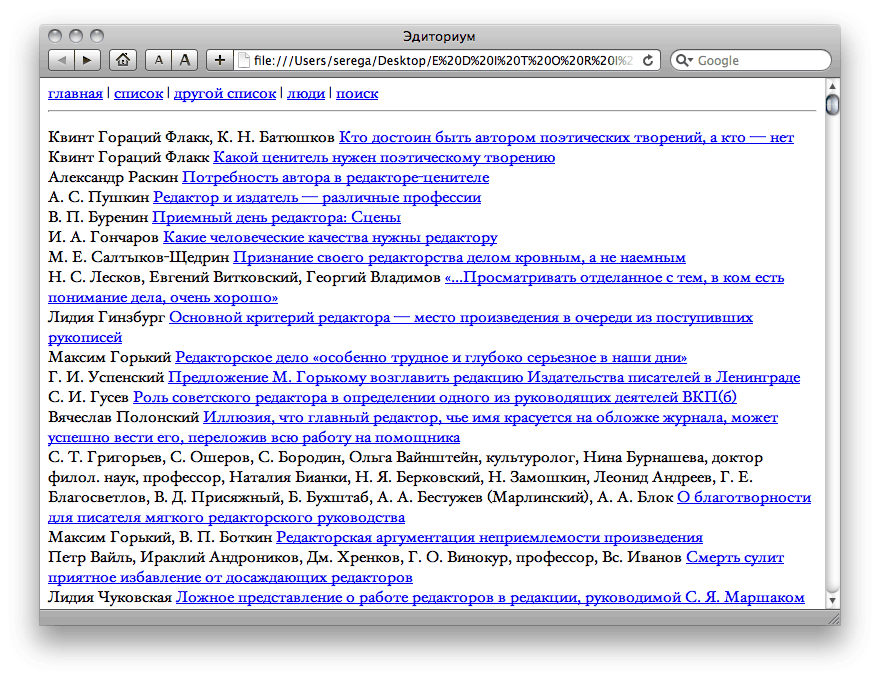880x680 pixels.
Task: Click the file URL address field
Action: pos(440,60)
